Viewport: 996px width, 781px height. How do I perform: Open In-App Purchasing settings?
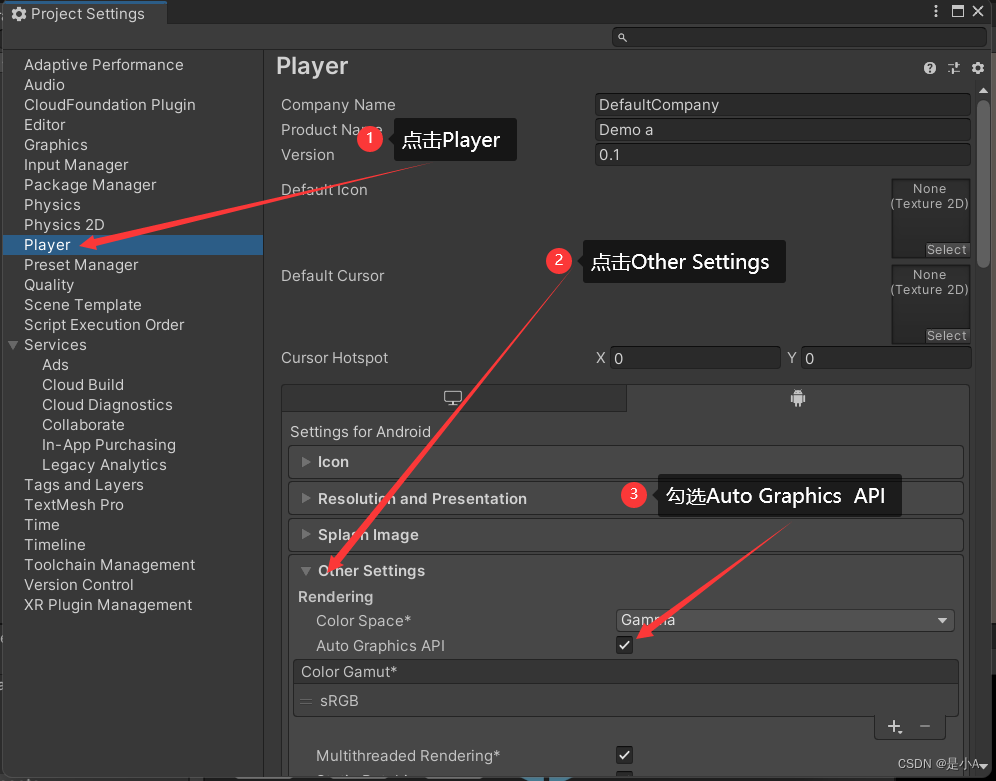(x=109, y=444)
